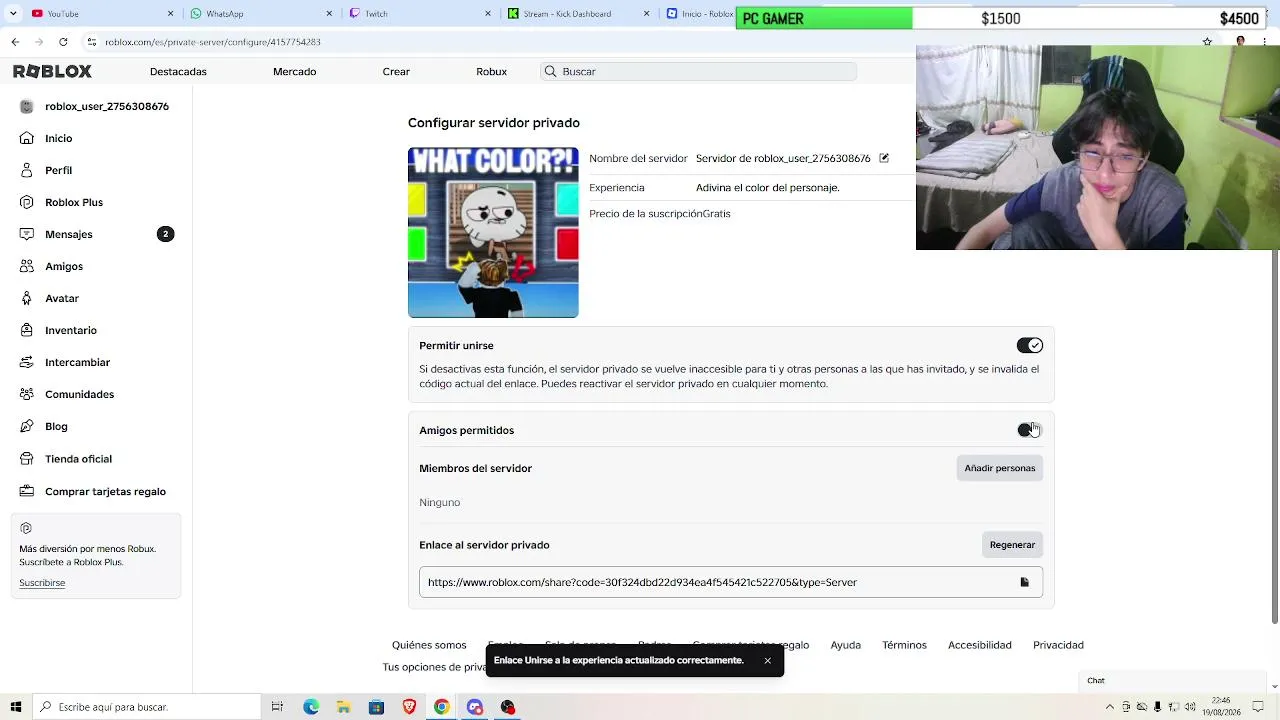
Task: Disable the Permitir unirse toggle
Action: click(1030, 345)
